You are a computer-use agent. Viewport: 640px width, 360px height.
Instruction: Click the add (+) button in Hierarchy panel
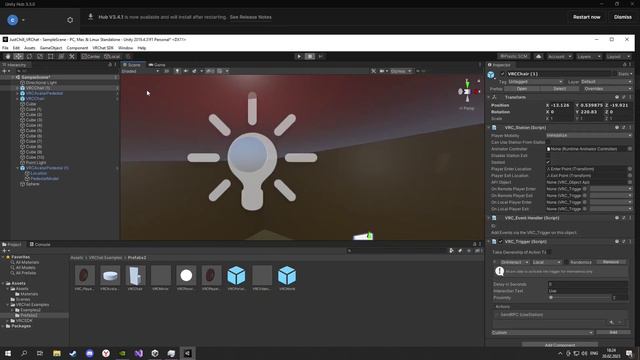[4, 71]
